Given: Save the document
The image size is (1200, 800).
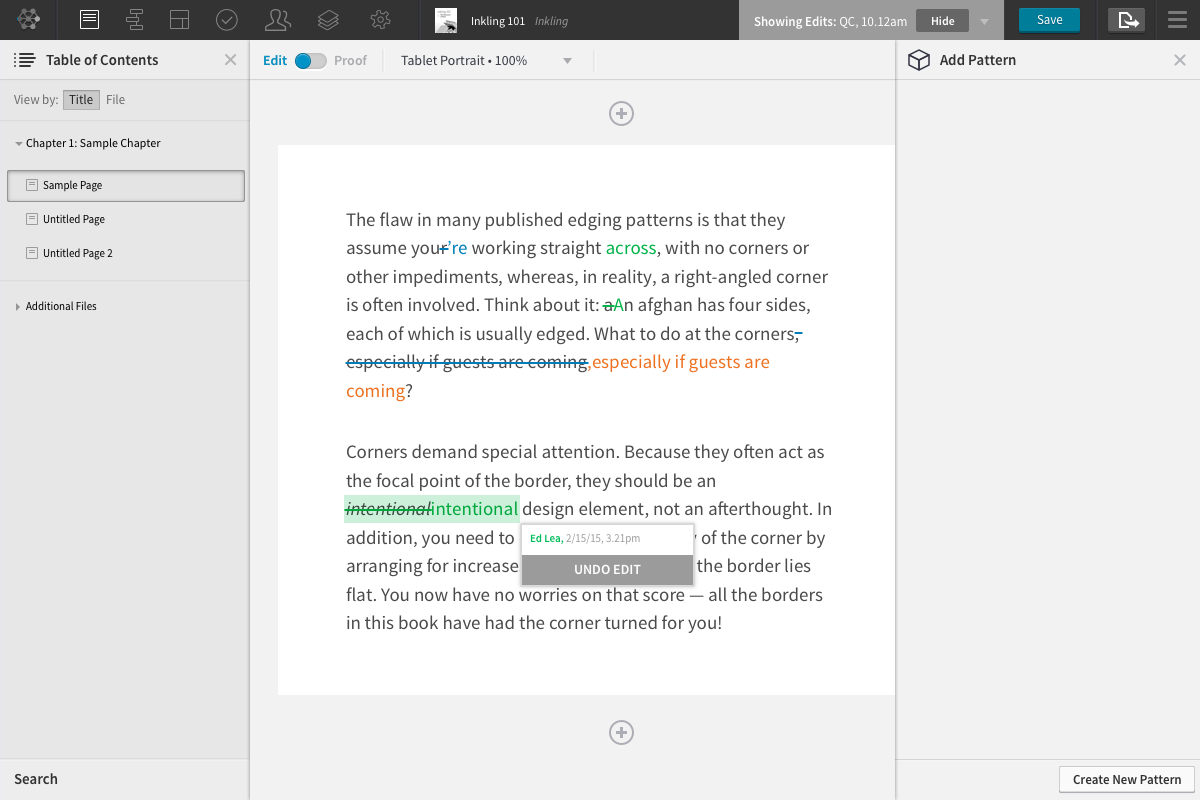Looking at the screenshot, I should pos(1049,20).
